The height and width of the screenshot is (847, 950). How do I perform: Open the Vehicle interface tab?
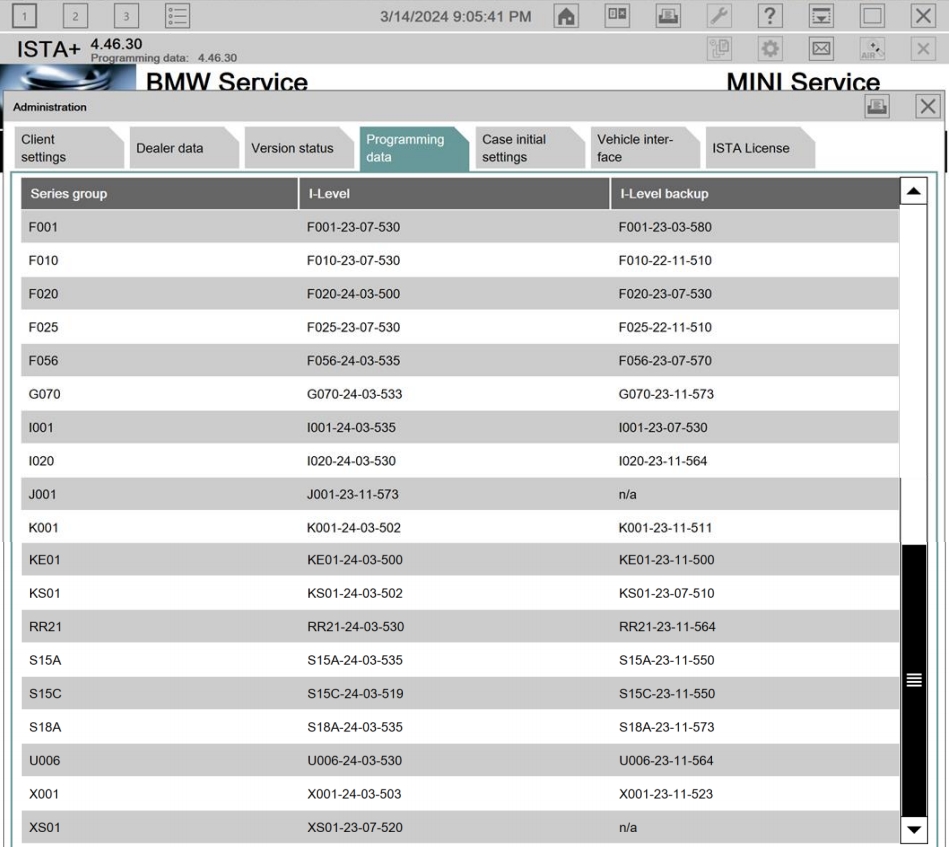pyautogui.click(x=640, y=148)
